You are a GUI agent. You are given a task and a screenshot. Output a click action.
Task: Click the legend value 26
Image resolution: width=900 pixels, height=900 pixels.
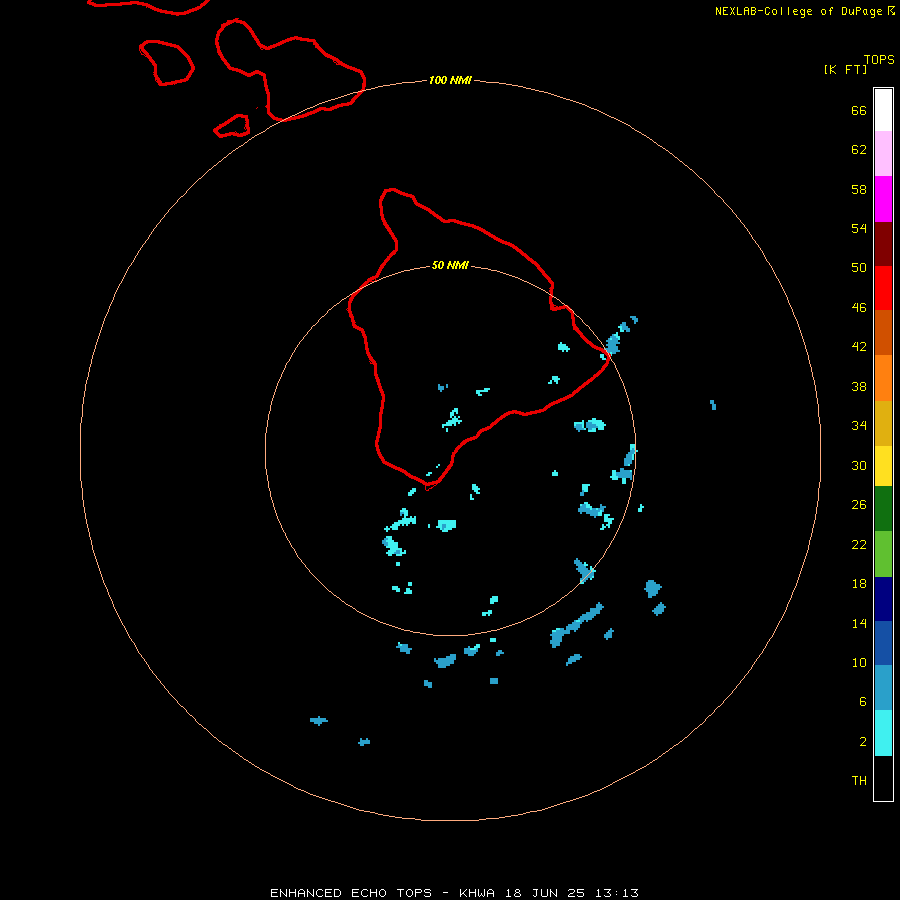click(x=859, y=505)
